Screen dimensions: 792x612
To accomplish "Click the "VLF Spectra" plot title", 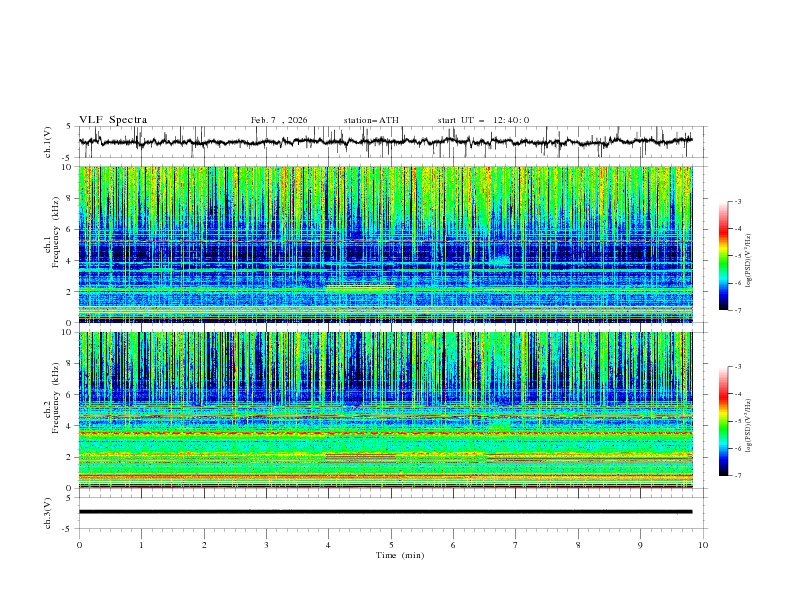I will 113,120.
